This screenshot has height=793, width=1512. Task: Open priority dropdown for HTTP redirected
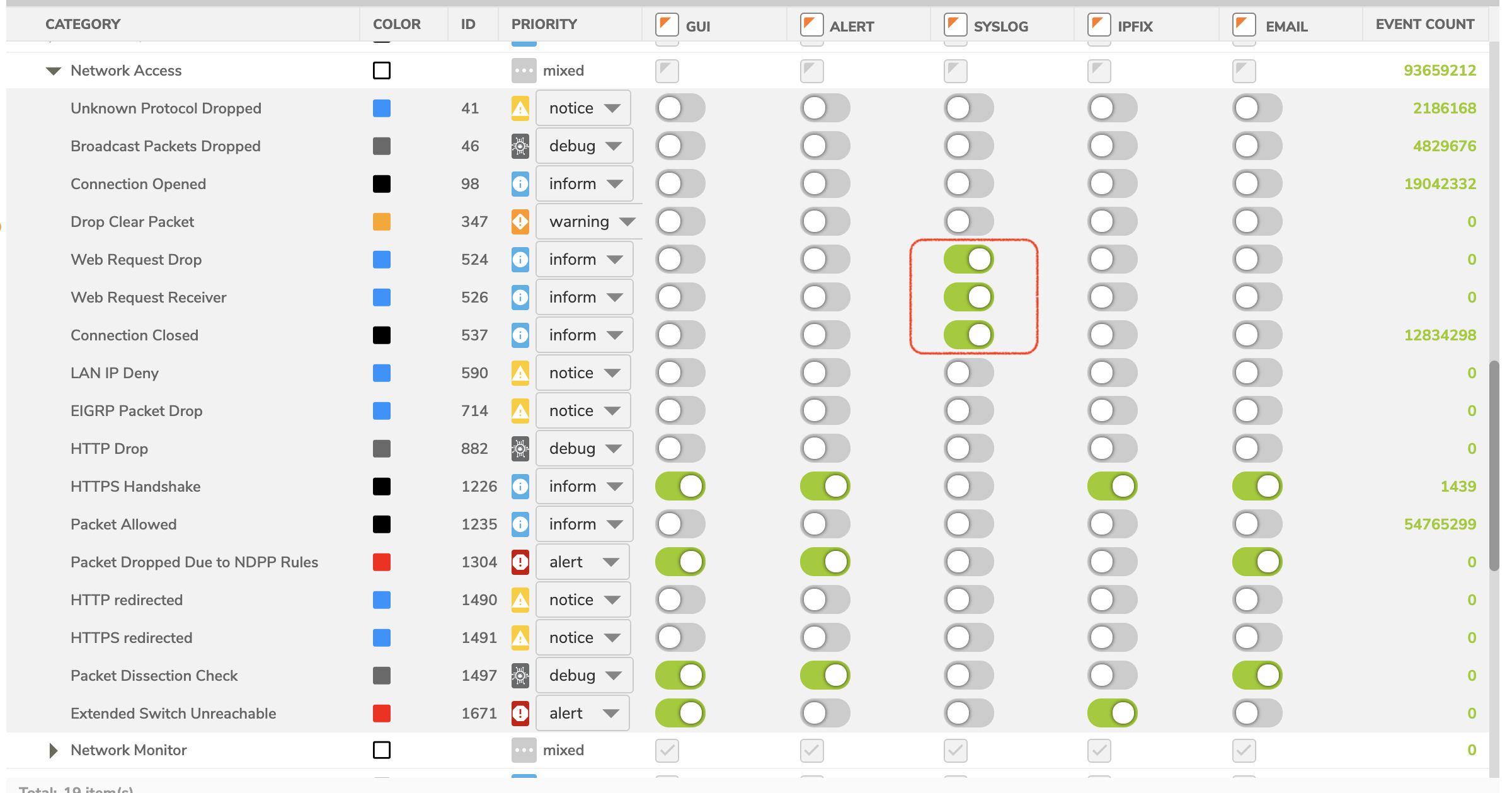(x=583, y=600)
